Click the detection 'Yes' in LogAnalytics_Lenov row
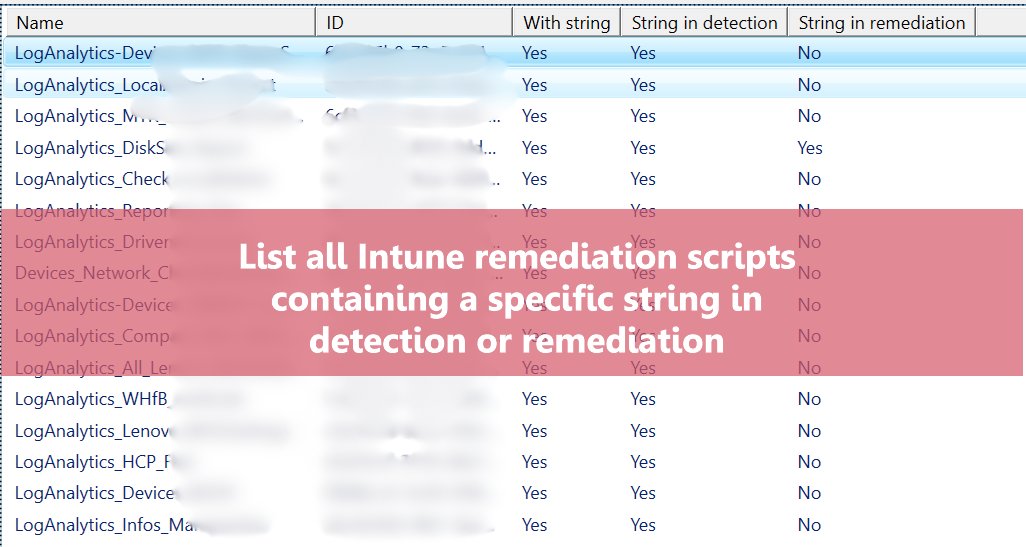This screenshot has height=547, width=1026. (643, 431)
